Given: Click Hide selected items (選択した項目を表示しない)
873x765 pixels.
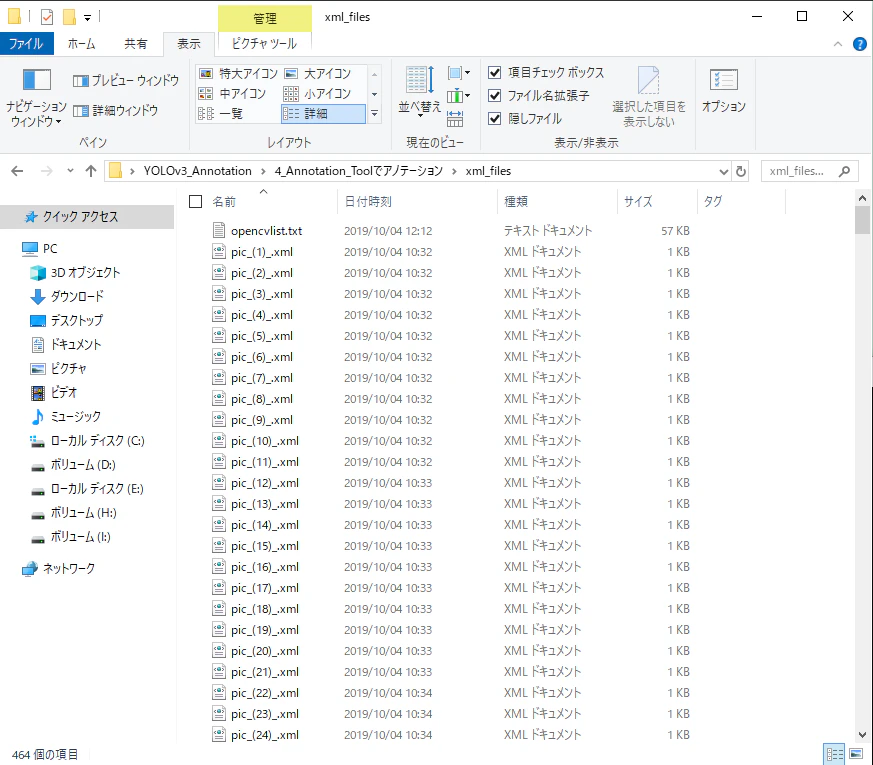Looking at the screenshot, I should (x=649, y=97).
